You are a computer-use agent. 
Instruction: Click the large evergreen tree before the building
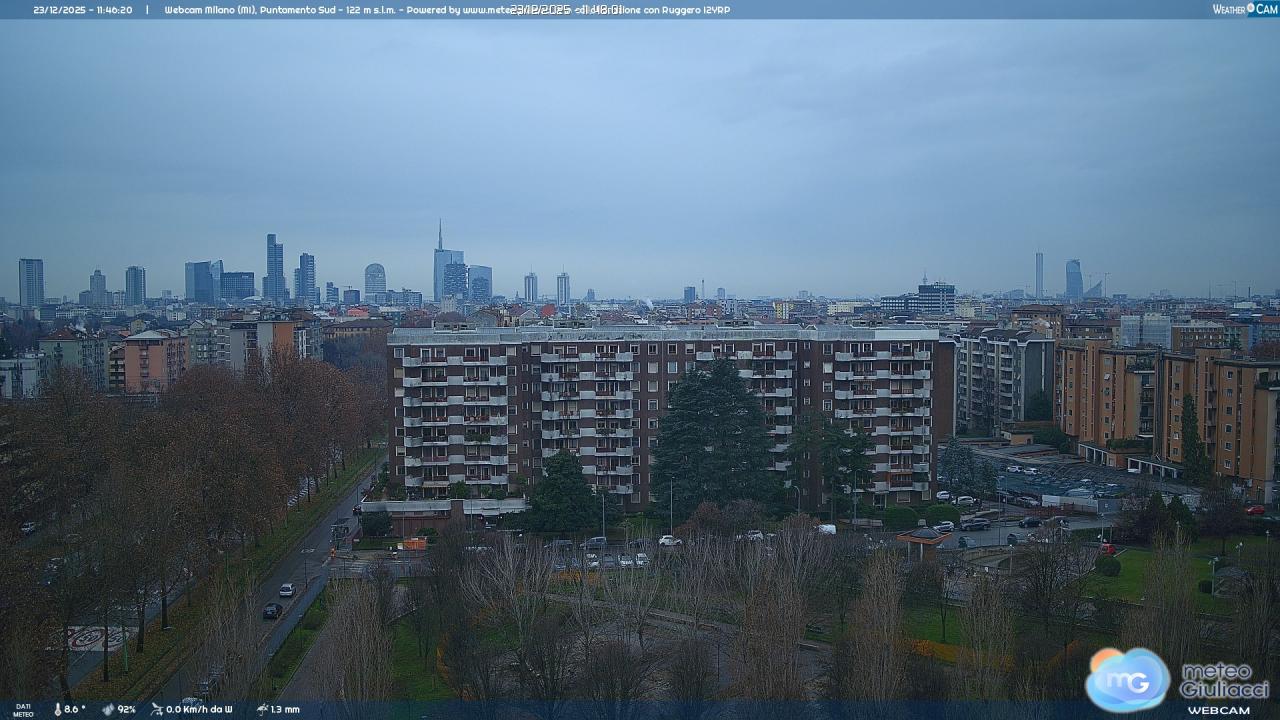point(712,440)
